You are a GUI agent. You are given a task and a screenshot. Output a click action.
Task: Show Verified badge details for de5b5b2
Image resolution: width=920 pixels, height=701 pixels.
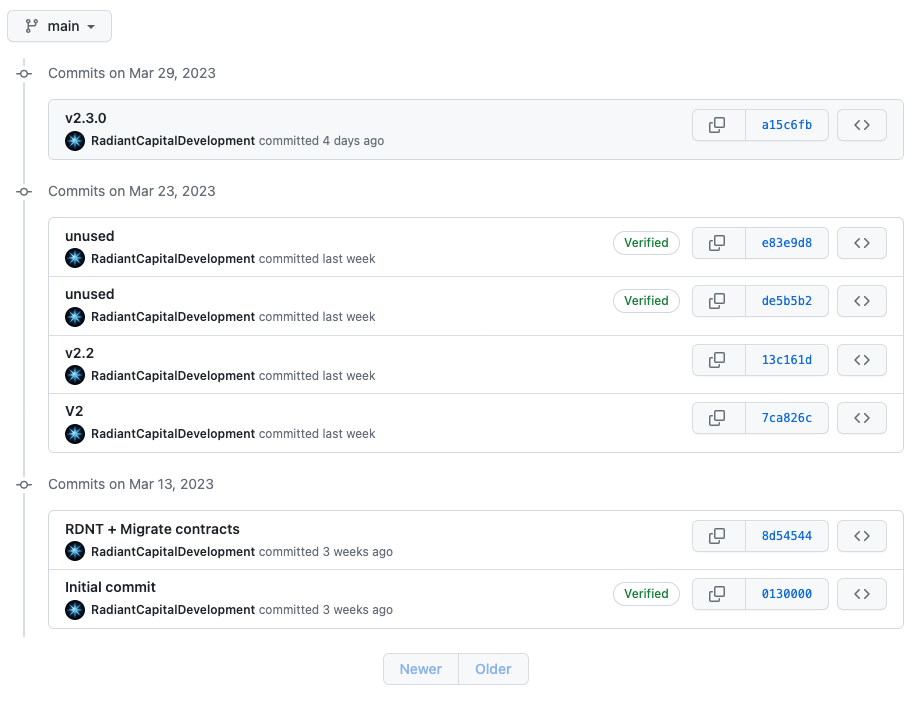(x=646, y=301)
